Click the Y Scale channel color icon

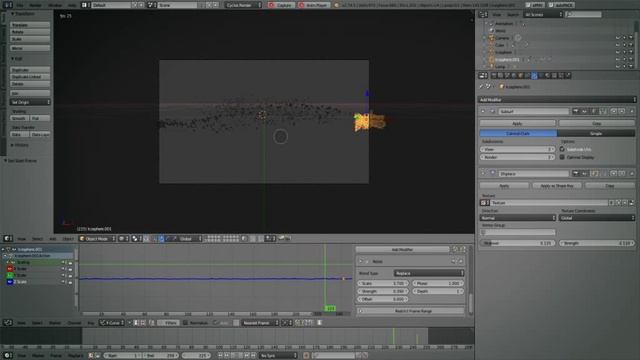(x=10, y=276)
